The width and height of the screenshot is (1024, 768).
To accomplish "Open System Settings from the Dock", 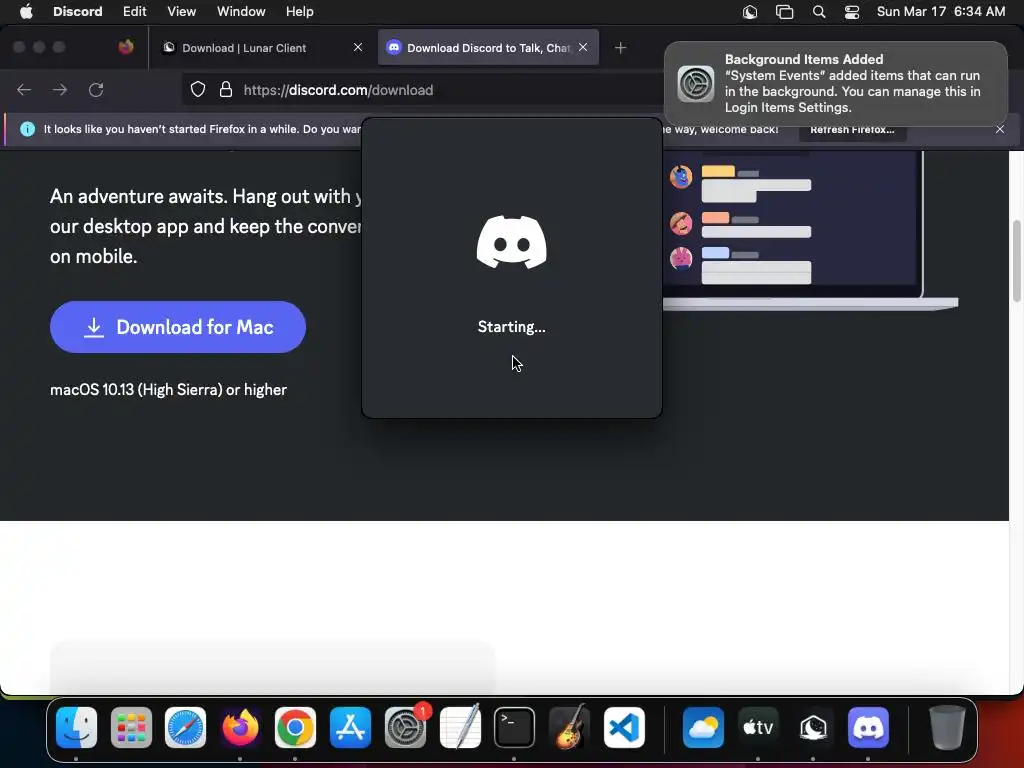I will click(x=405, y=727).
